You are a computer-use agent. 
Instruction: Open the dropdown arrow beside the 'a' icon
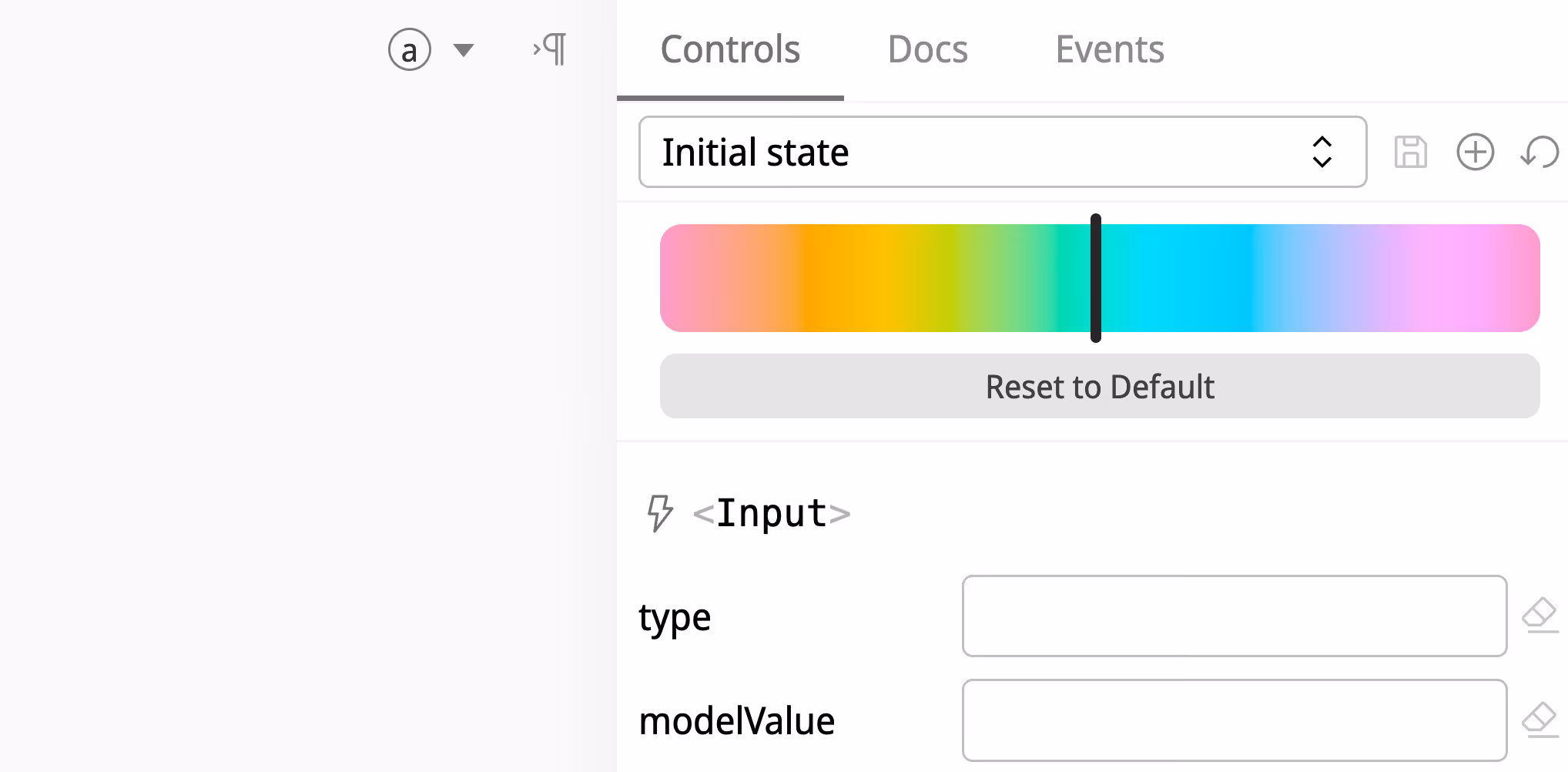[x=464, y=49]
